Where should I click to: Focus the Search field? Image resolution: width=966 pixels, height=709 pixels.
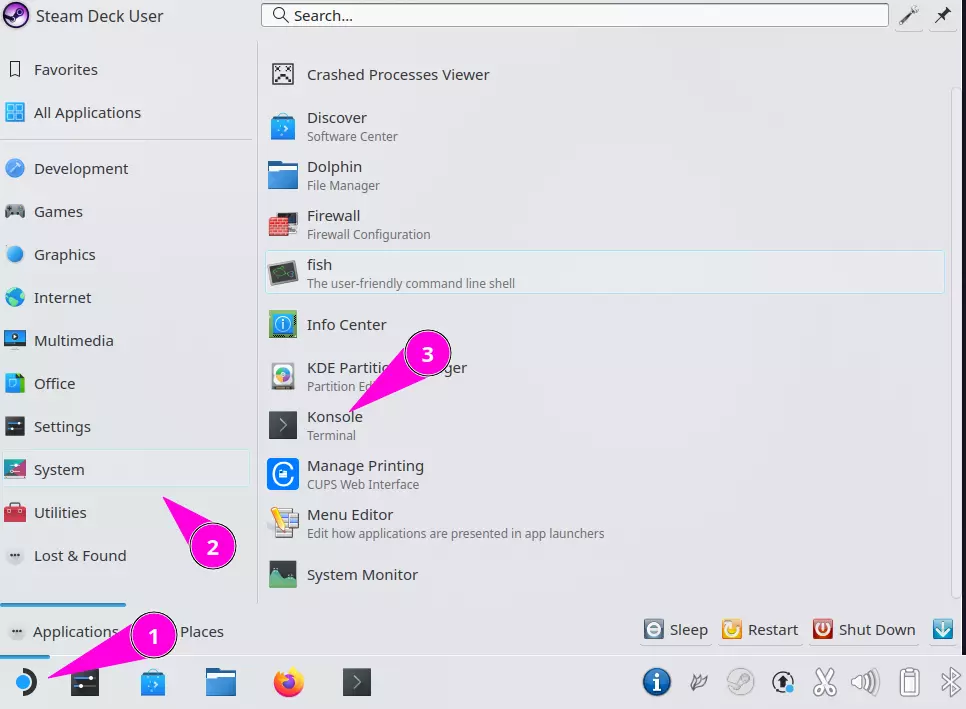(x=575, y=15)
